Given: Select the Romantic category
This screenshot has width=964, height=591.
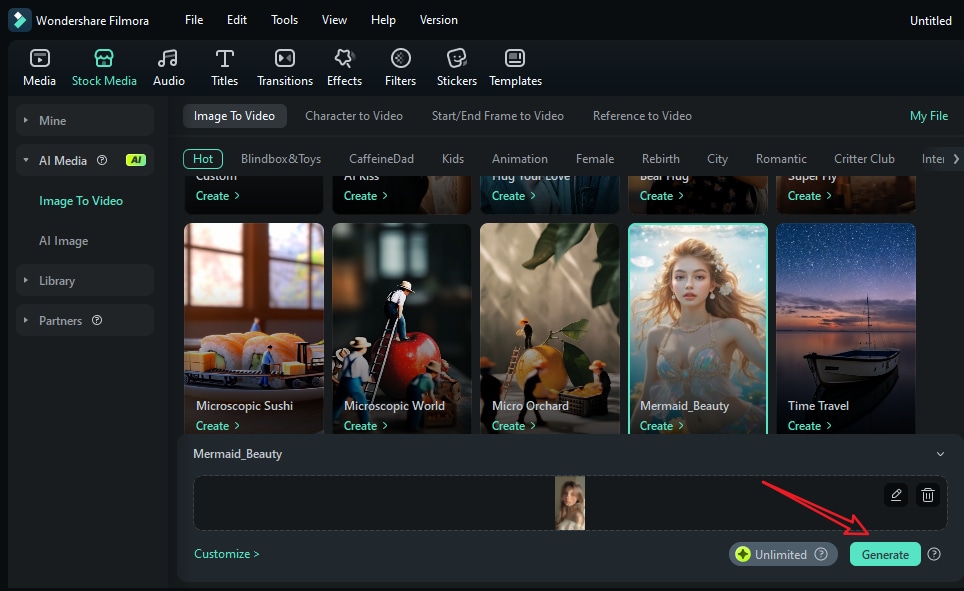Looking at the screenshot, I should pos(781,159).
